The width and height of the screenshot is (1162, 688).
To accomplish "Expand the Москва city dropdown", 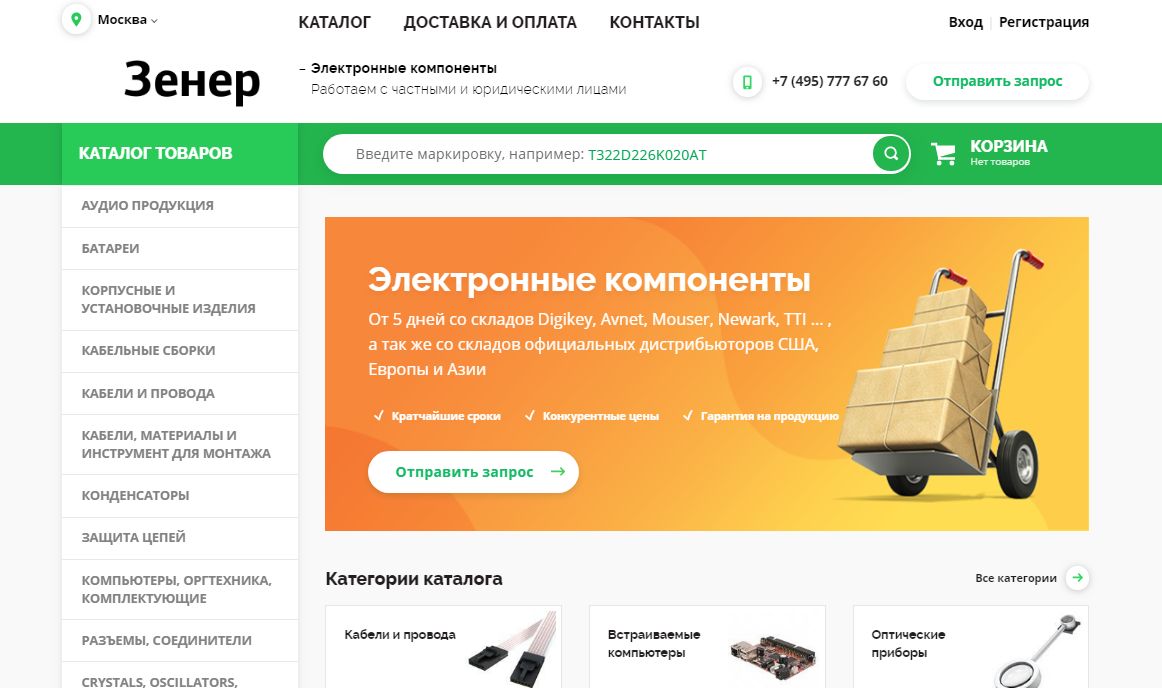I will point(127,20).
